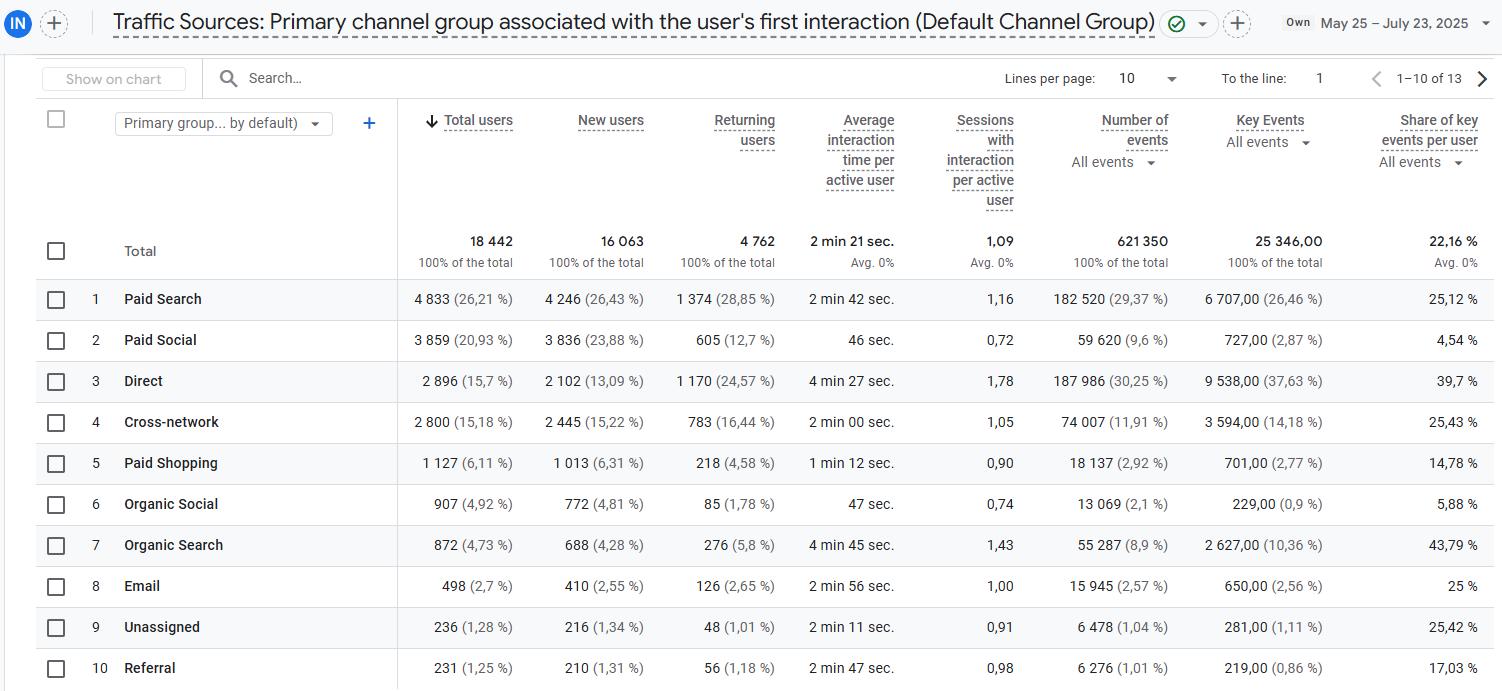The image size is (1502, 691).
Task: Click the plus icon right of the report title
Action: [1237, 24]
